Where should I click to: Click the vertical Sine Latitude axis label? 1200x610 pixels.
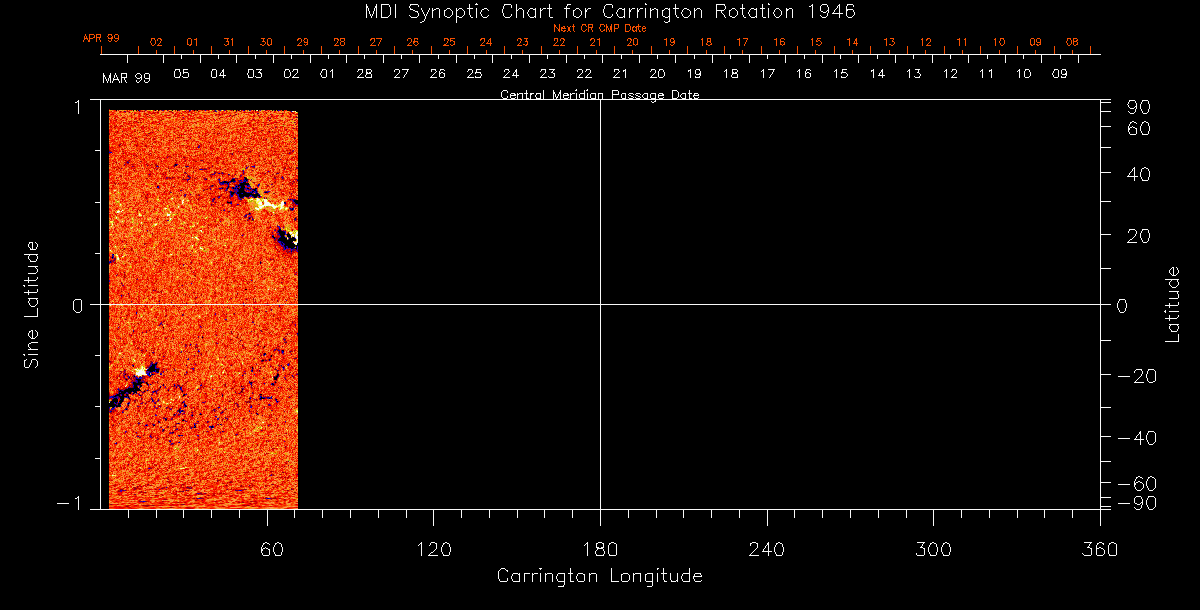pyautogui.click(x=31, y=304)
